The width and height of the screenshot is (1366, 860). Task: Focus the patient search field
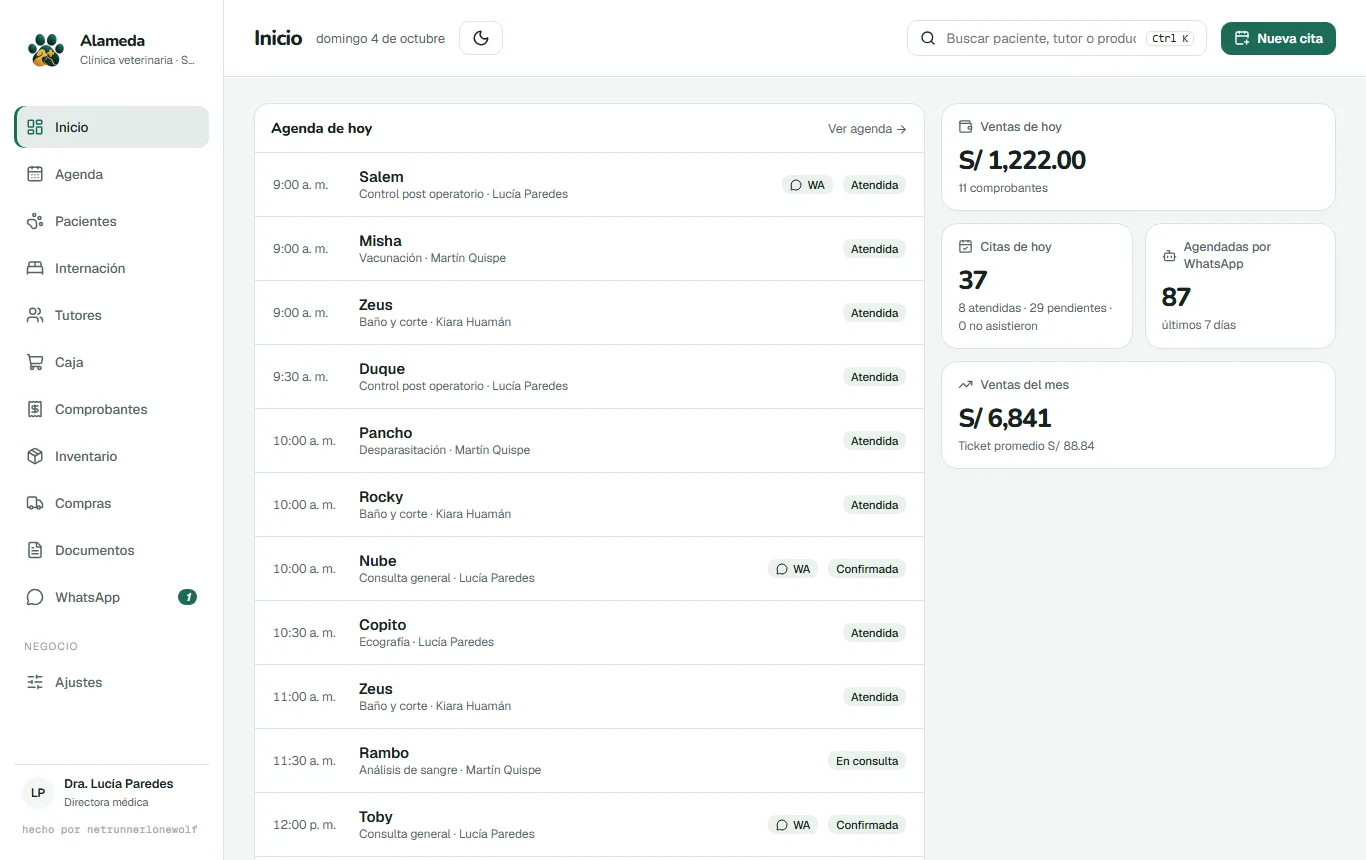1056,38
